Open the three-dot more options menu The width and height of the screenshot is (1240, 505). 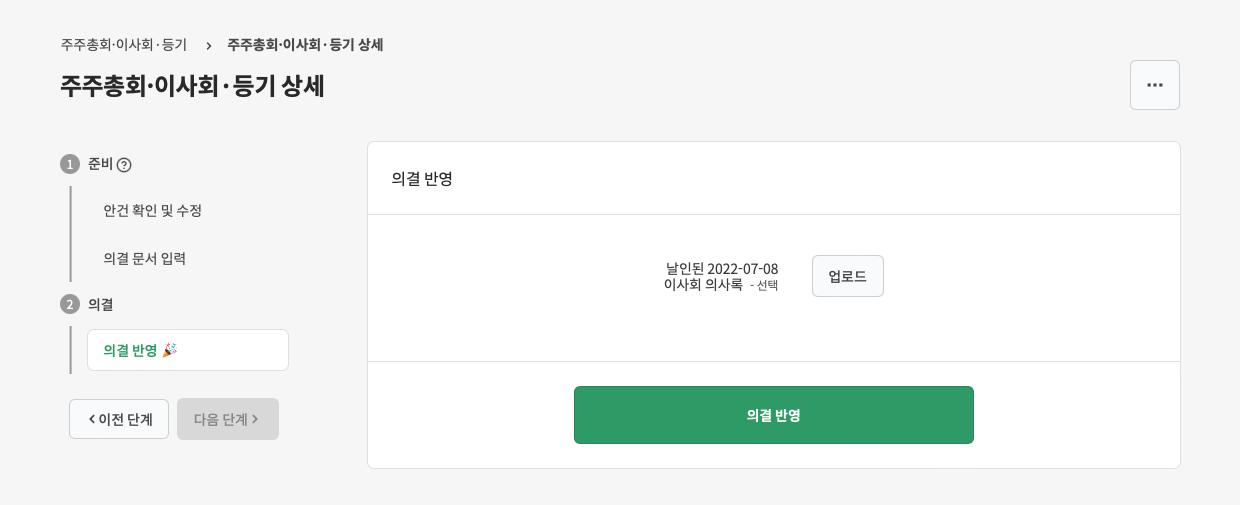(x=1154, y=85)
